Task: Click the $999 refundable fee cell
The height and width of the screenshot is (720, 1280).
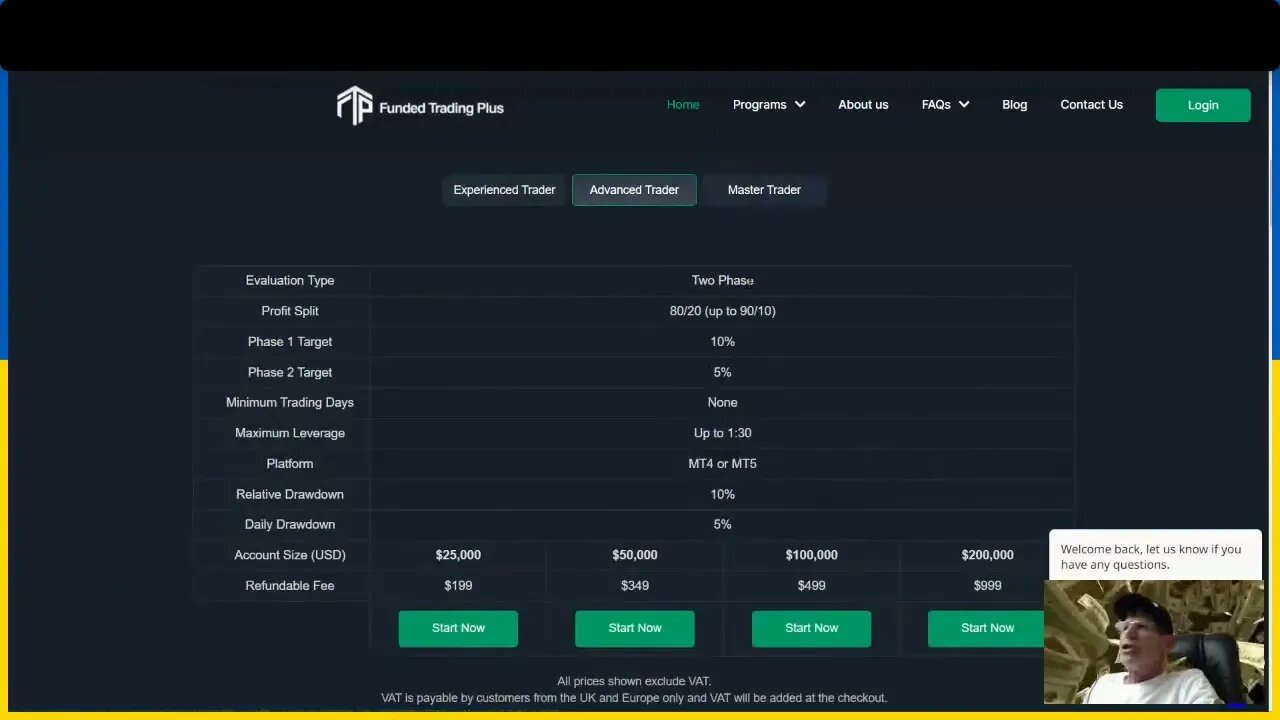Action: 987,586
